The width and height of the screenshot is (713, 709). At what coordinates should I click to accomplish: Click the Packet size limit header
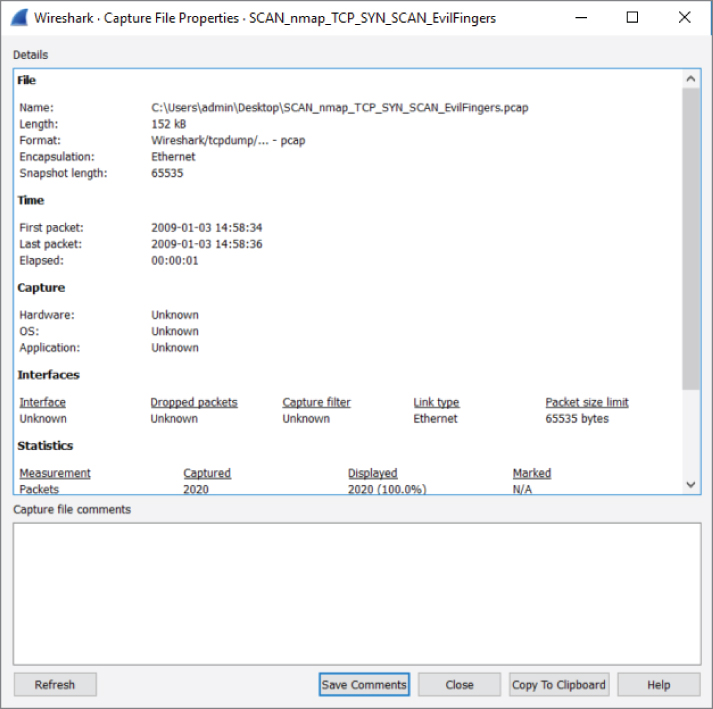point(587,402)
